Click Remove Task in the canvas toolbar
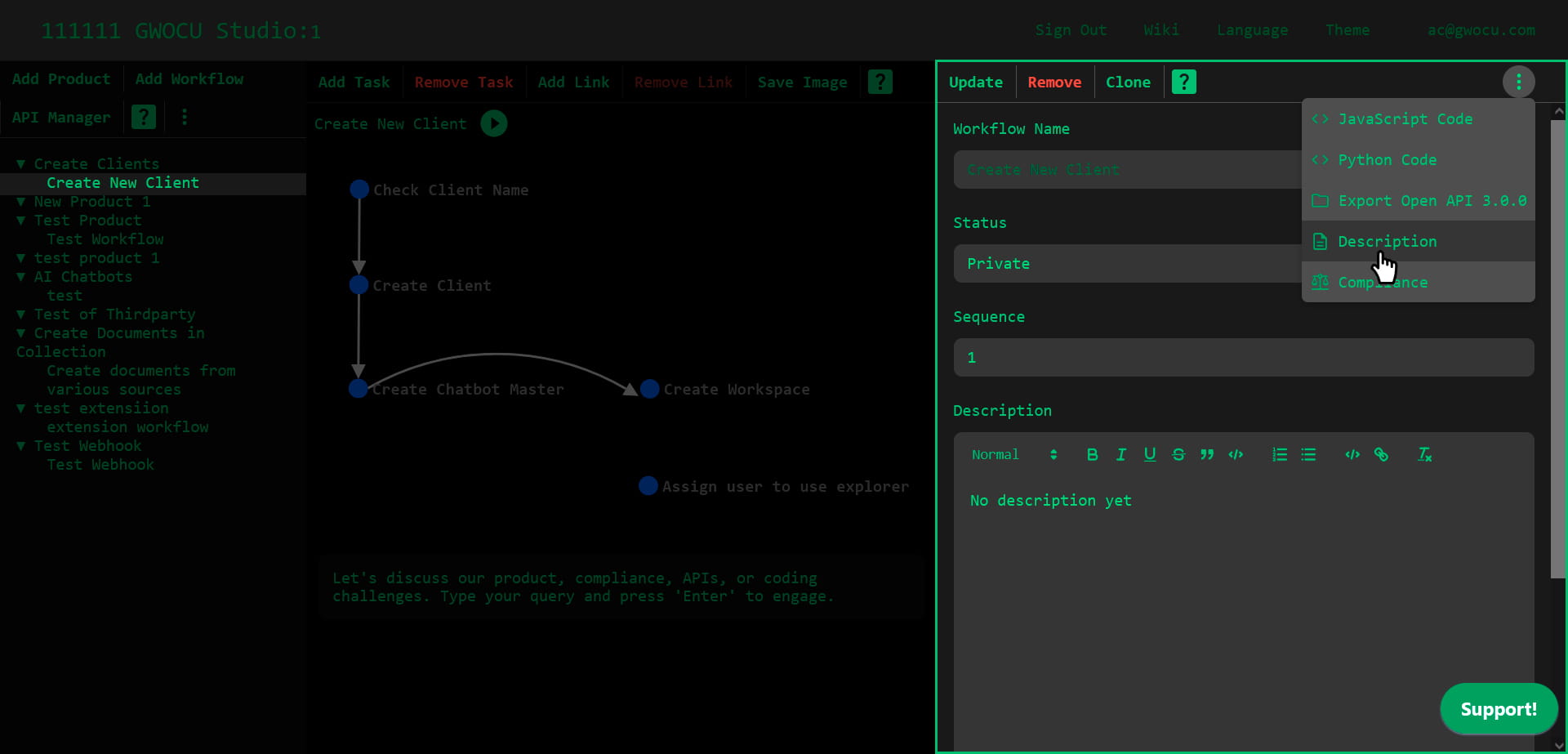This screenshot has width=1568, height=754. pos(464,82)
